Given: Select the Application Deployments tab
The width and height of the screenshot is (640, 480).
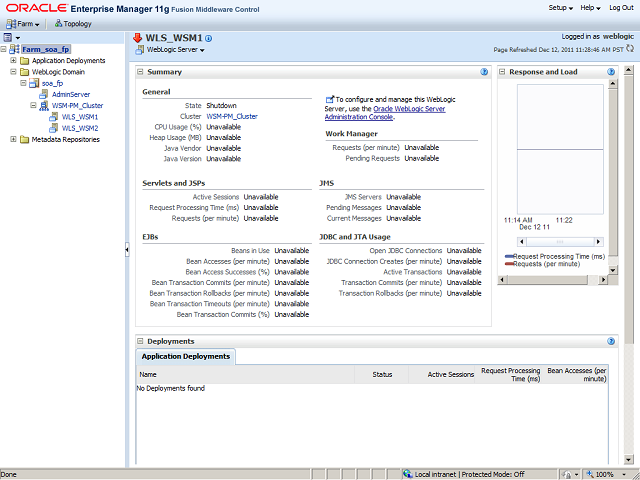Looking at the screenshot, I should pos(185,356).
